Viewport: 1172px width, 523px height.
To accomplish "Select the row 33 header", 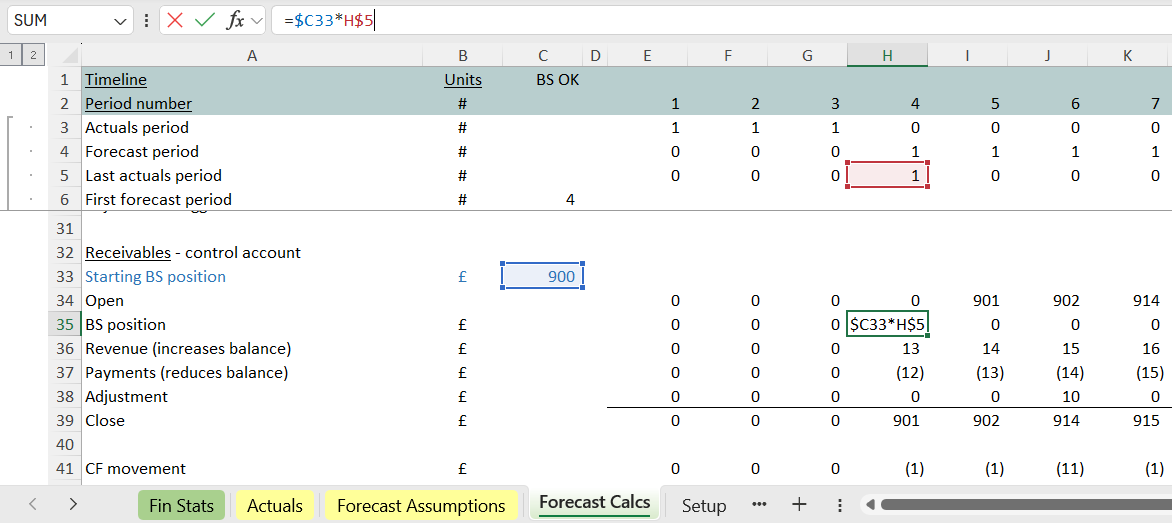I will [65, 277].
